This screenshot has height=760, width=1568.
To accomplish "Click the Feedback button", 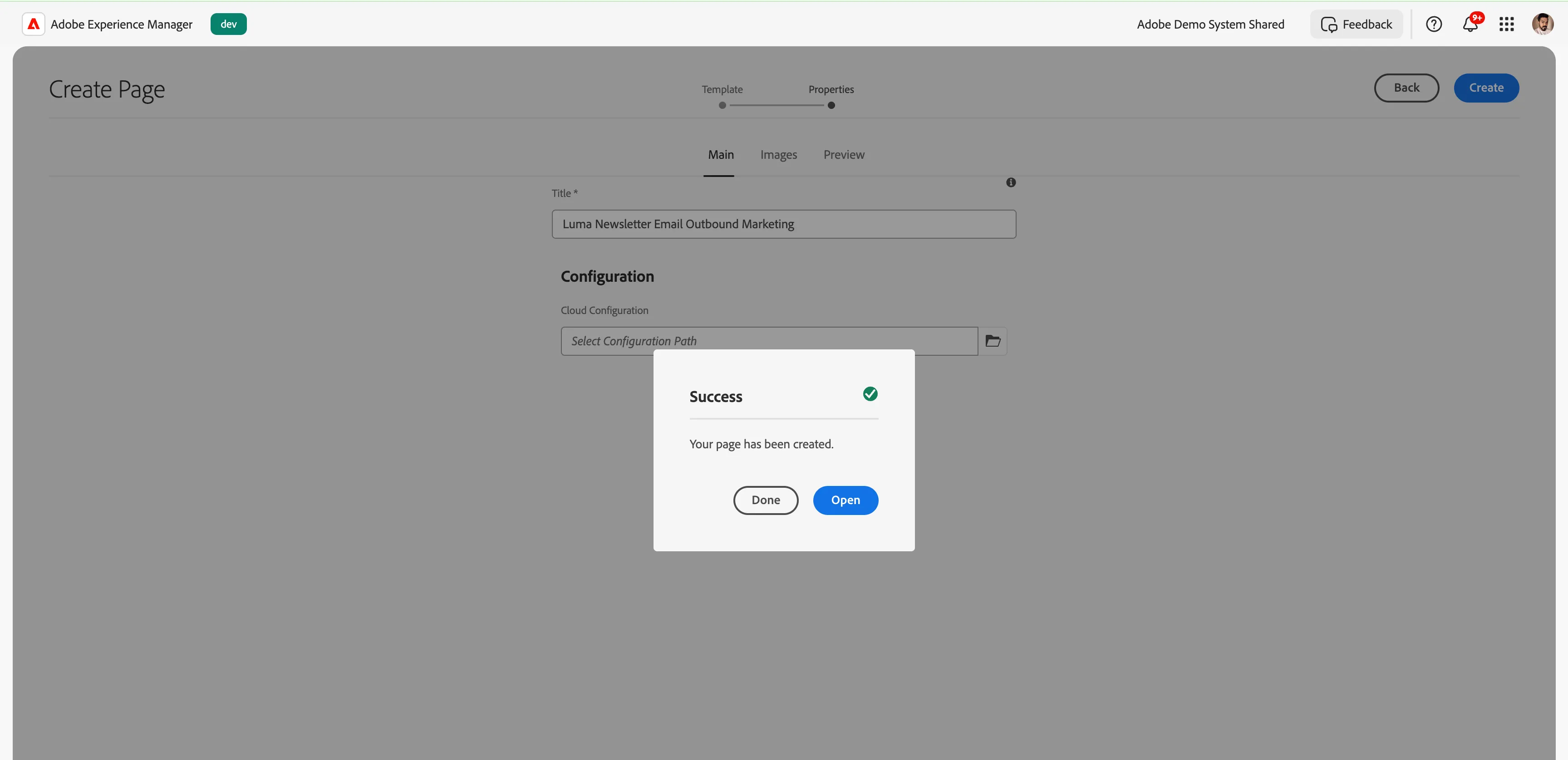I will tap(1356, 25).
